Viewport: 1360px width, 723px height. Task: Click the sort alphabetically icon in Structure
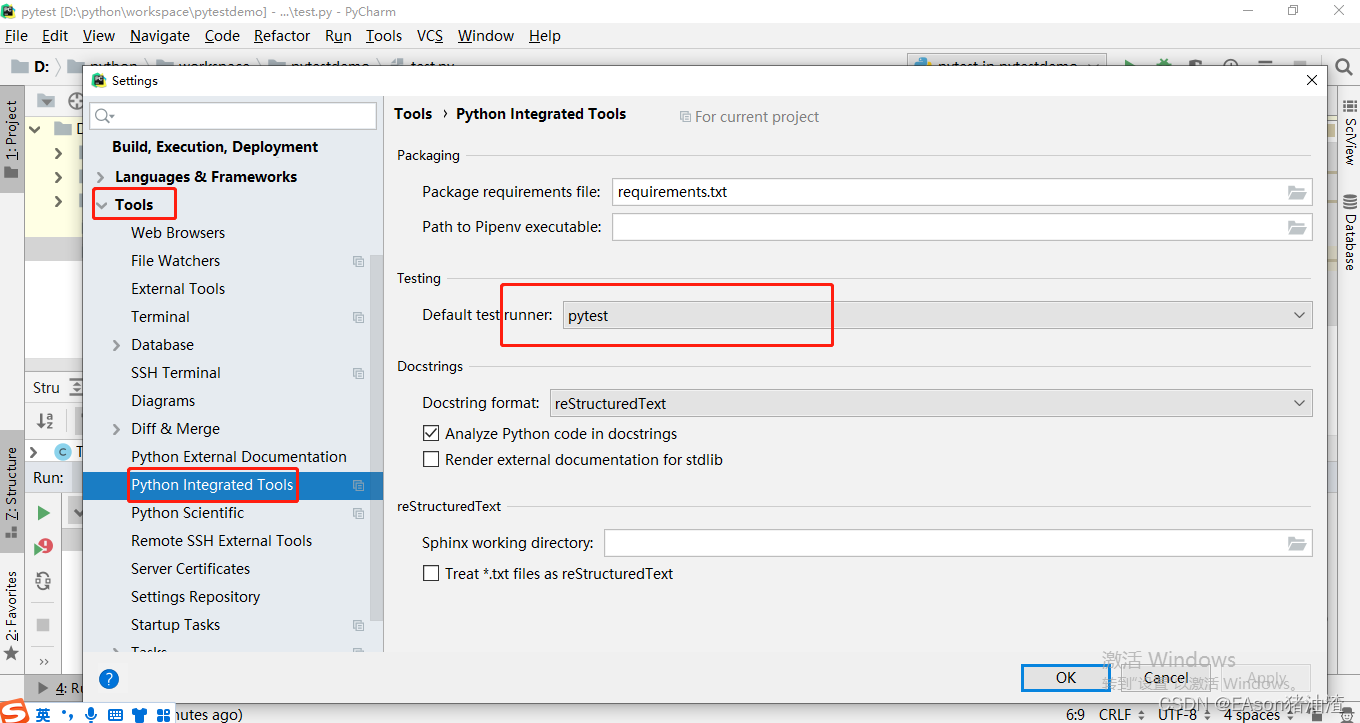tap(45, 421)
